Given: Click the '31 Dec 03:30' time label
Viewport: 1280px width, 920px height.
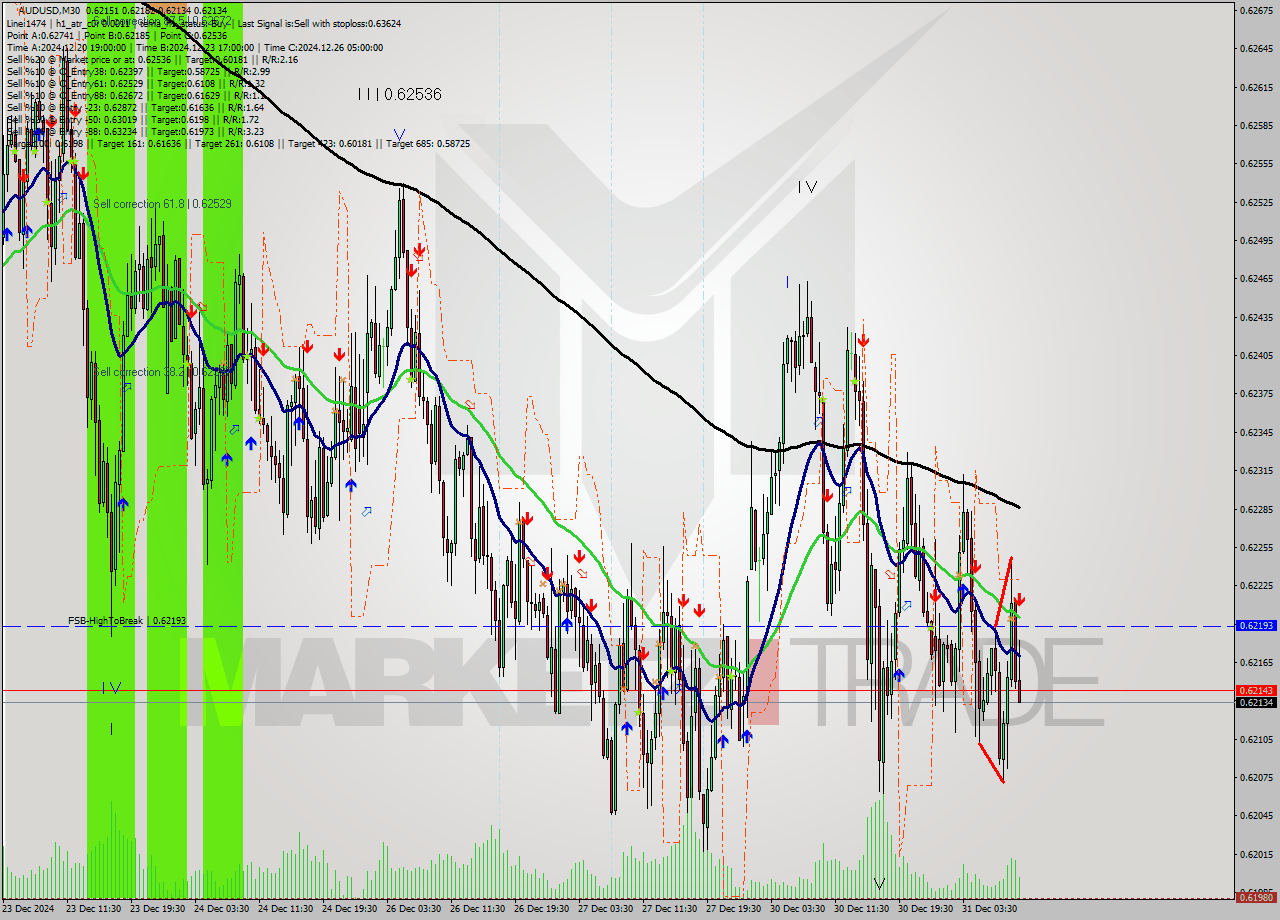Looking at the screenshot, I should point(990,909).
